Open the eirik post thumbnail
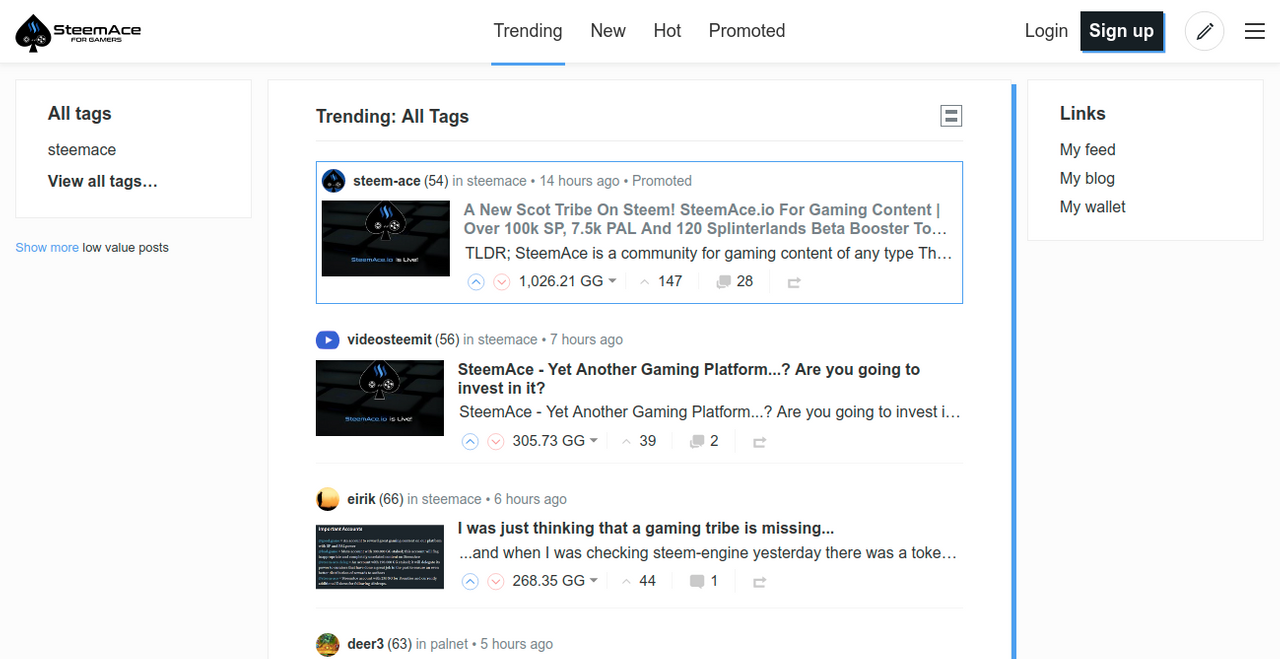This screenshot has width=1280, height=659. click(380, 556)
